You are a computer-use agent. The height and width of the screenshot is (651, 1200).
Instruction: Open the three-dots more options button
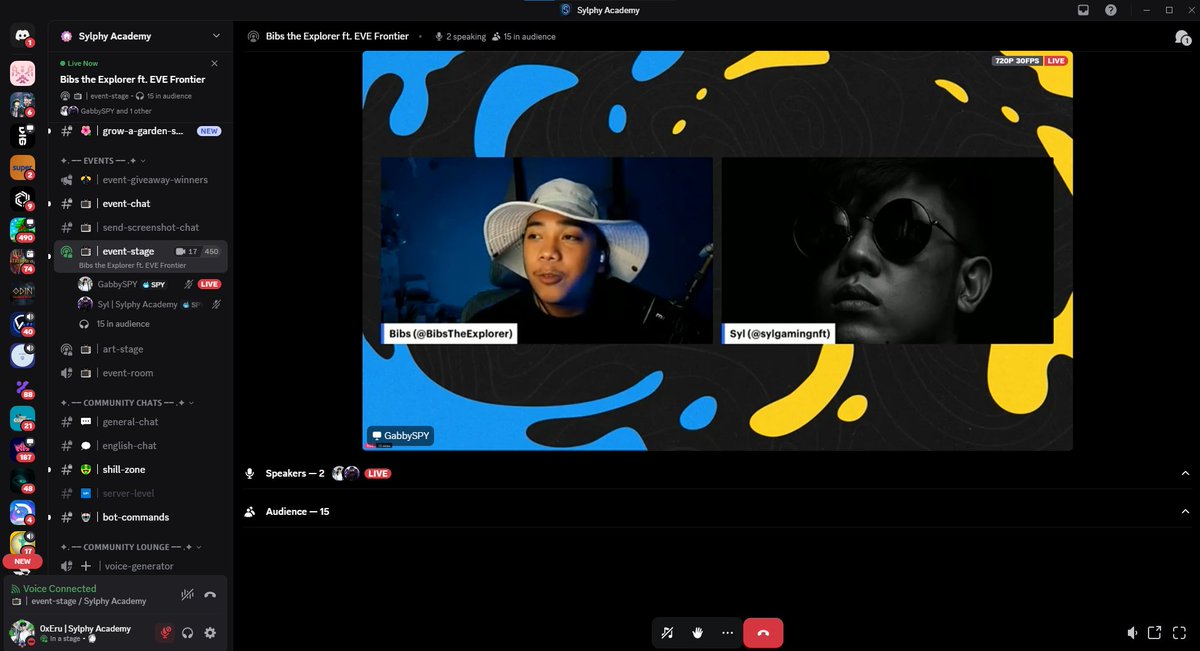(x=727, y=633)
